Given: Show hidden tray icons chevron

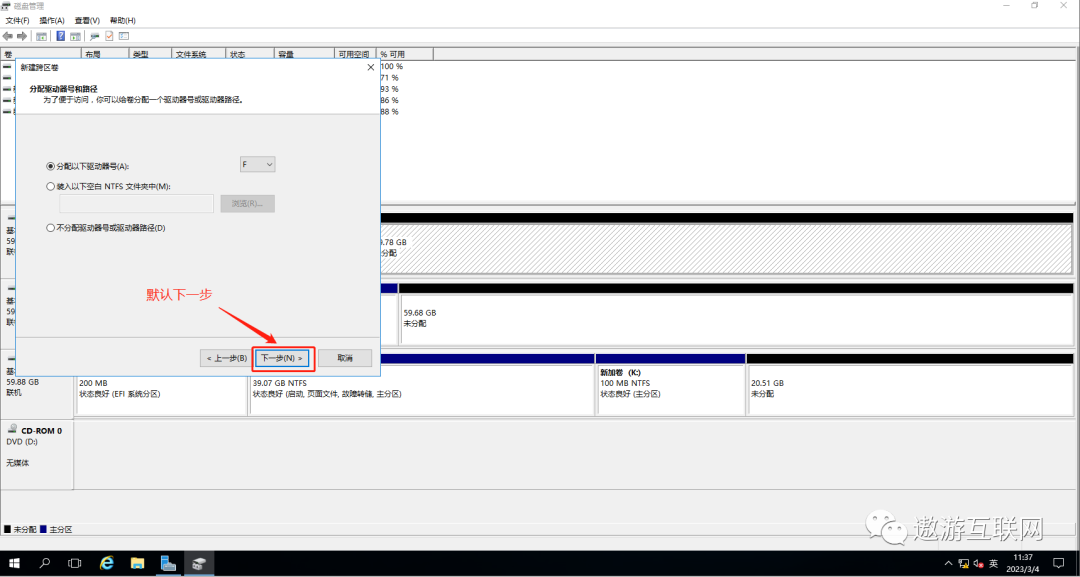Looking at the screenshot, I should pyautogui.click(x=949, y=563).
